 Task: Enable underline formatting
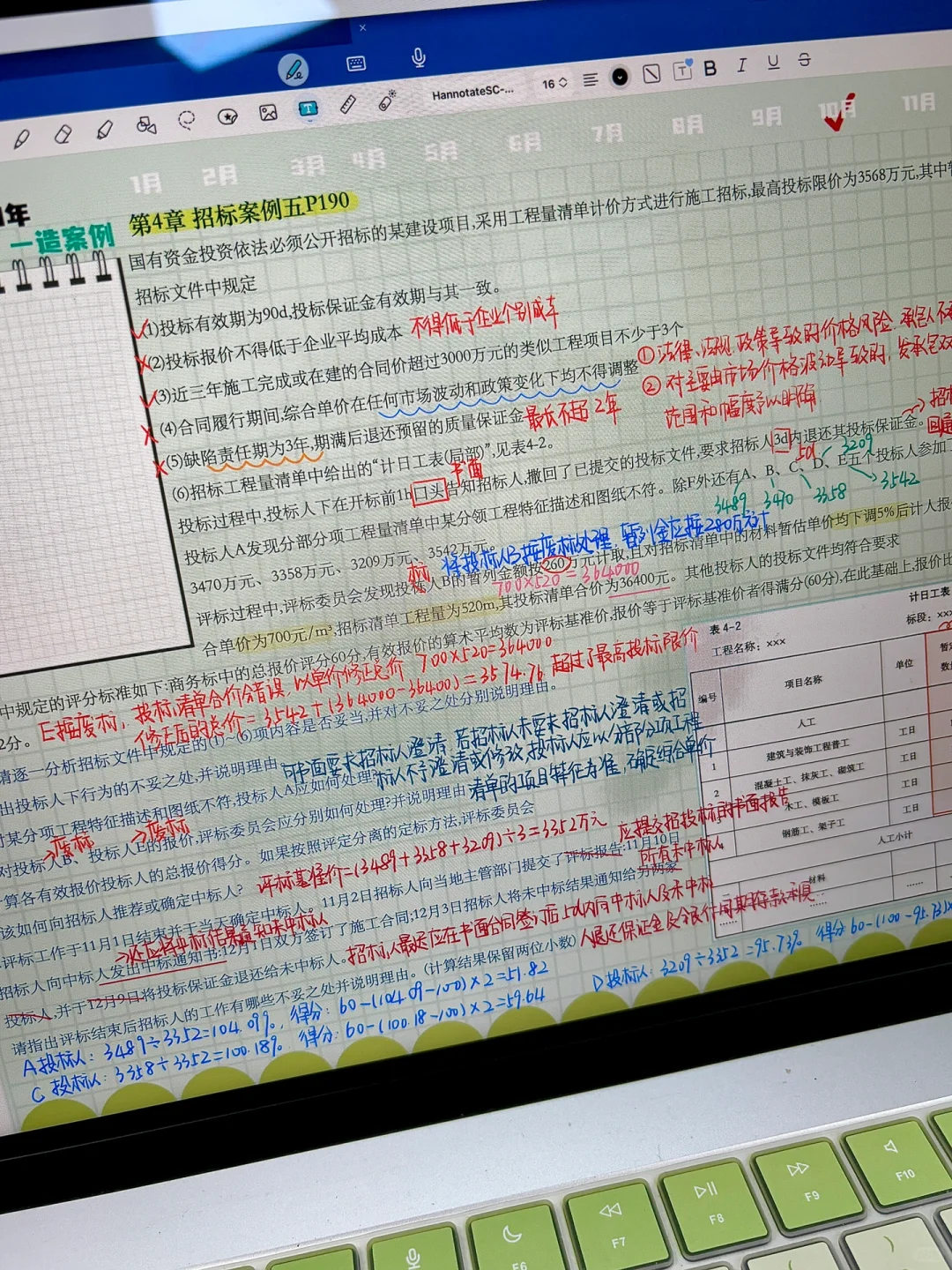coord(772,63)
